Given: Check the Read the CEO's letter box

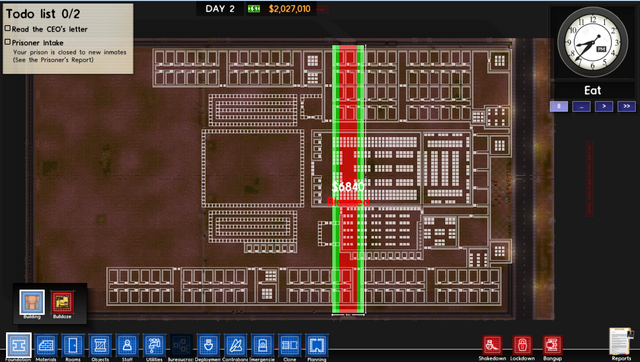Looking at the screenshot, I should click(x=7, y=28).
